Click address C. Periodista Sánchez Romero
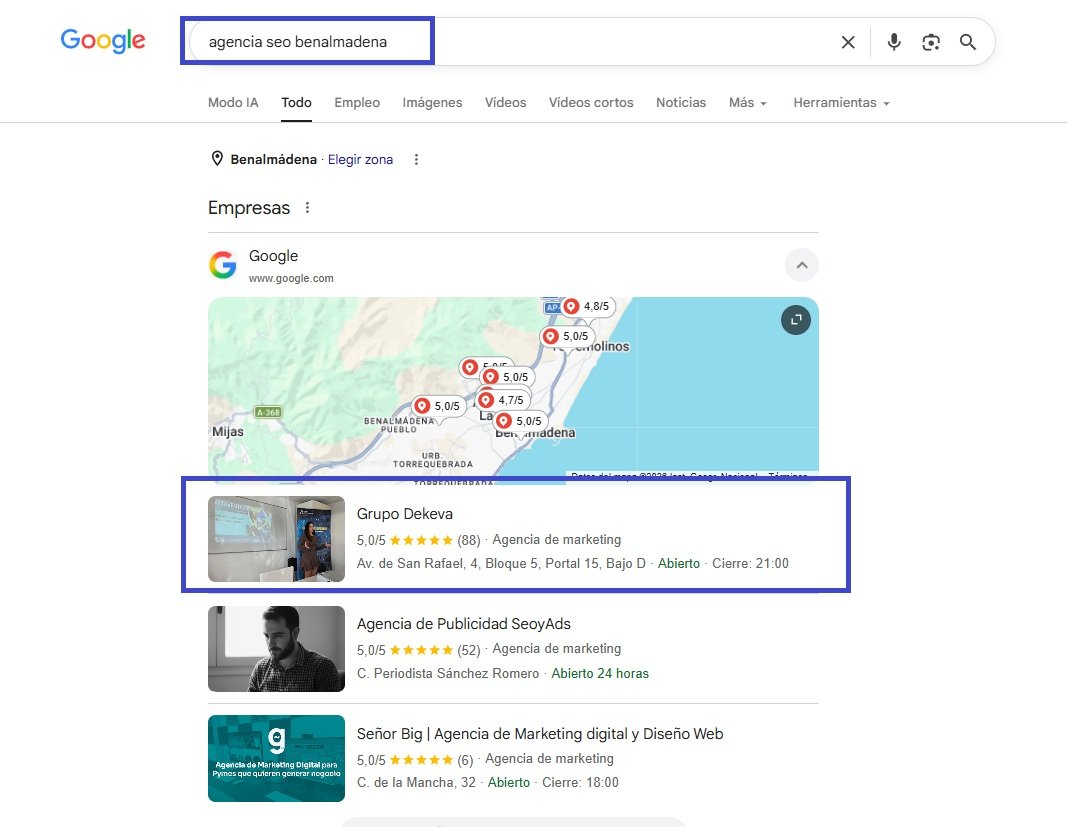 tap(448, 673)
